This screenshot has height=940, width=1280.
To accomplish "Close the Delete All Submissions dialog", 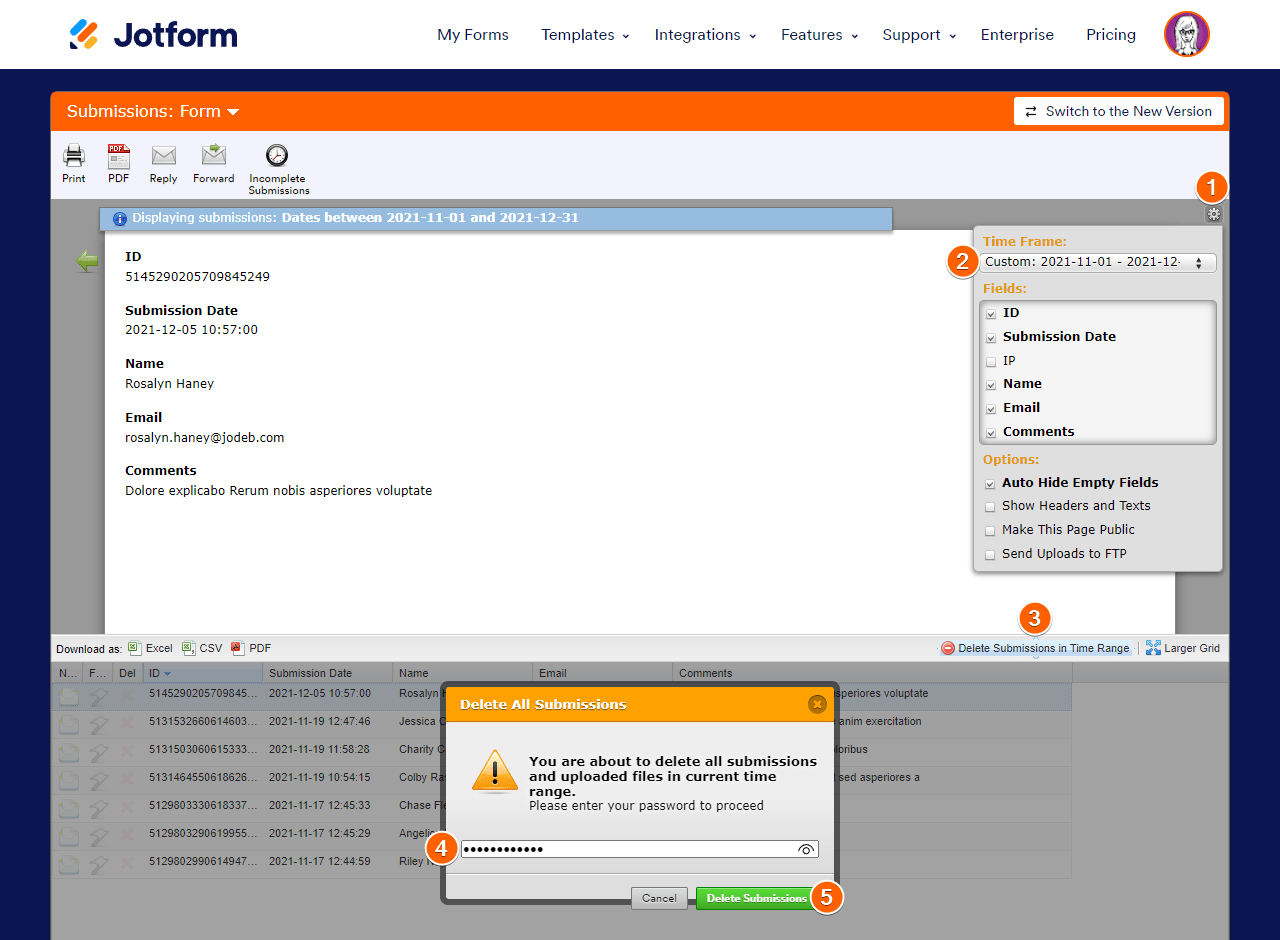I will [x=817, y=704].
